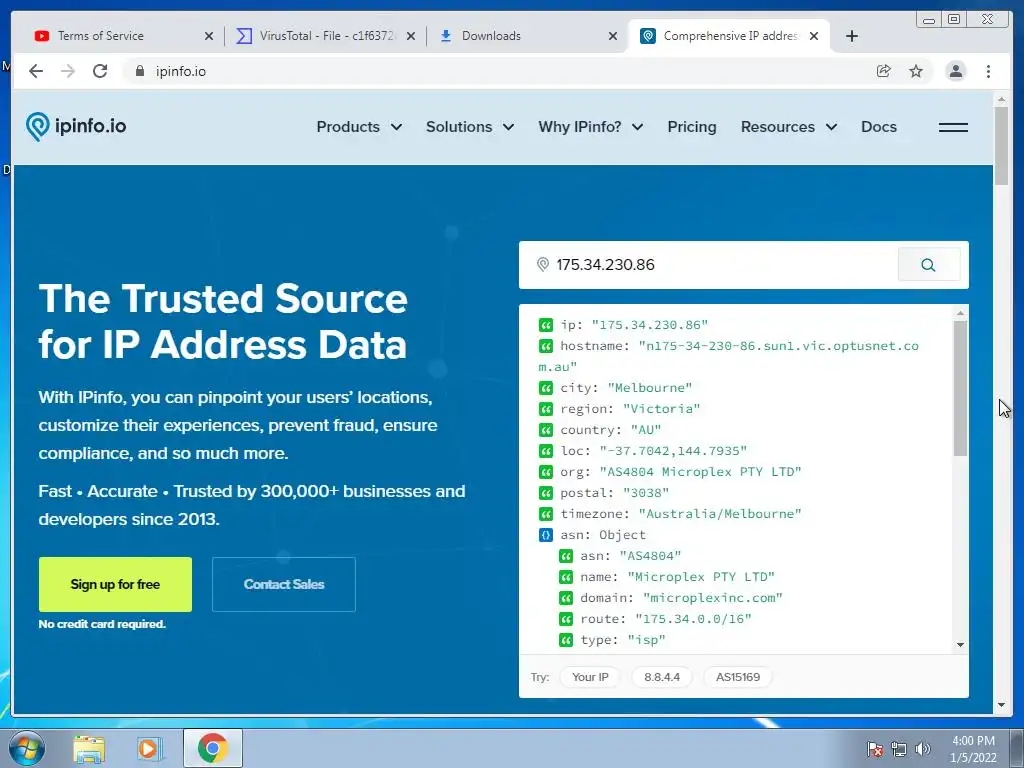Click the "AS4804 Microplex PTY LTD" org value
This screenshot has height=768, width=1024.
700,472
